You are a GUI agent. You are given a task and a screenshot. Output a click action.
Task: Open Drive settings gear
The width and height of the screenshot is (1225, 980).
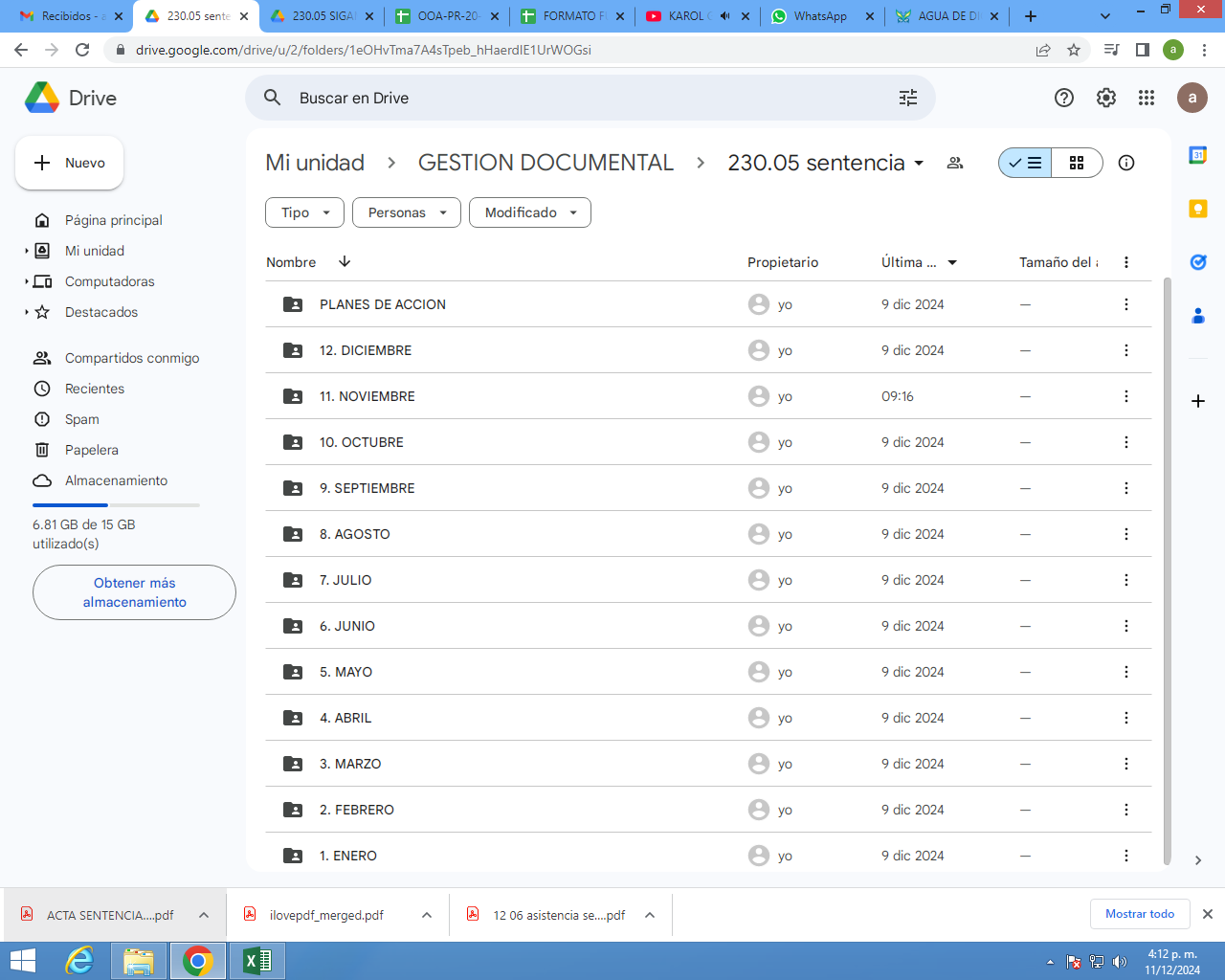click(x=1105, y=98)
